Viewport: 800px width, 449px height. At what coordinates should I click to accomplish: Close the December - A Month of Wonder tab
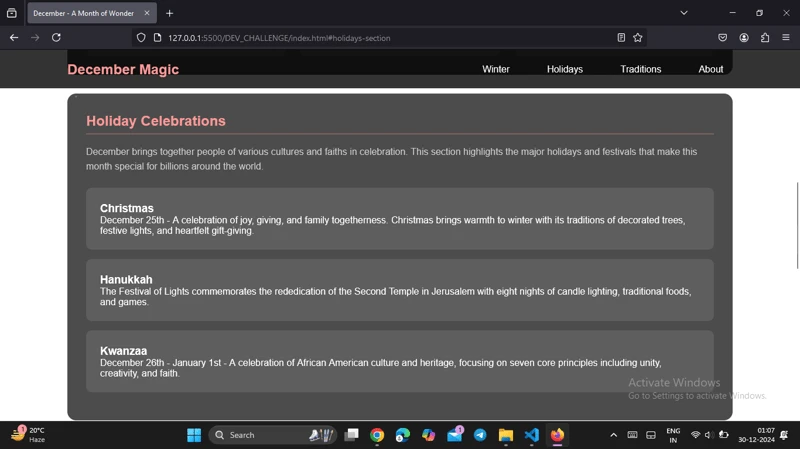click(x=147, y=13)
